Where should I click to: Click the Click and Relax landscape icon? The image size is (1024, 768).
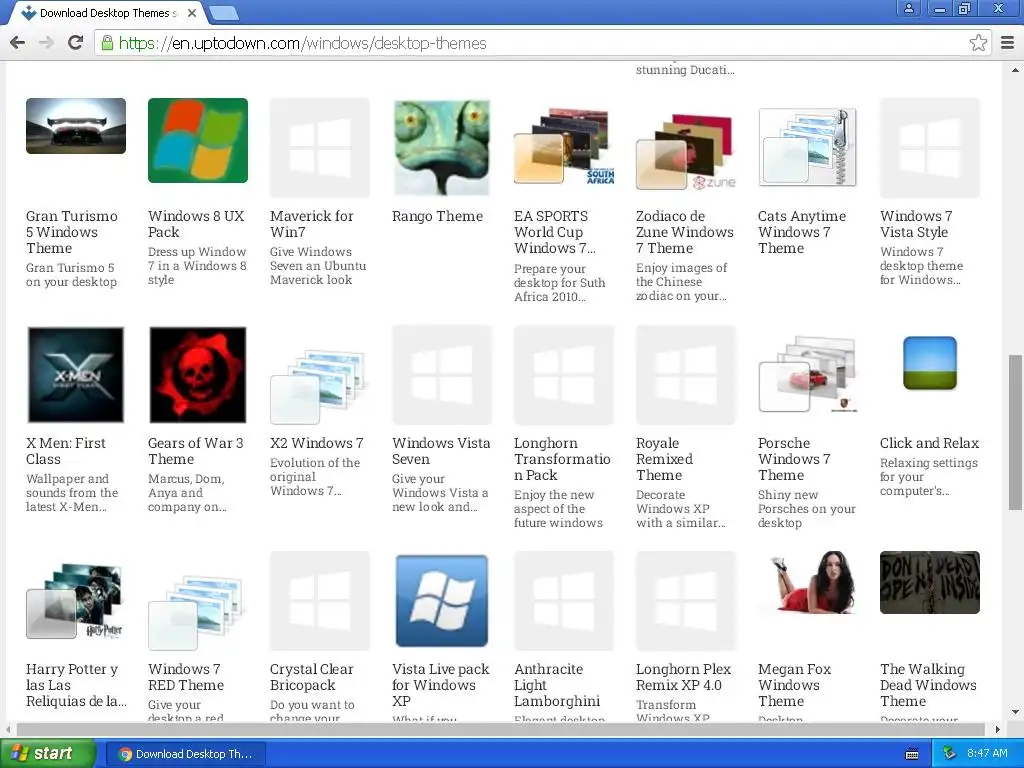(x=930, y=363)
